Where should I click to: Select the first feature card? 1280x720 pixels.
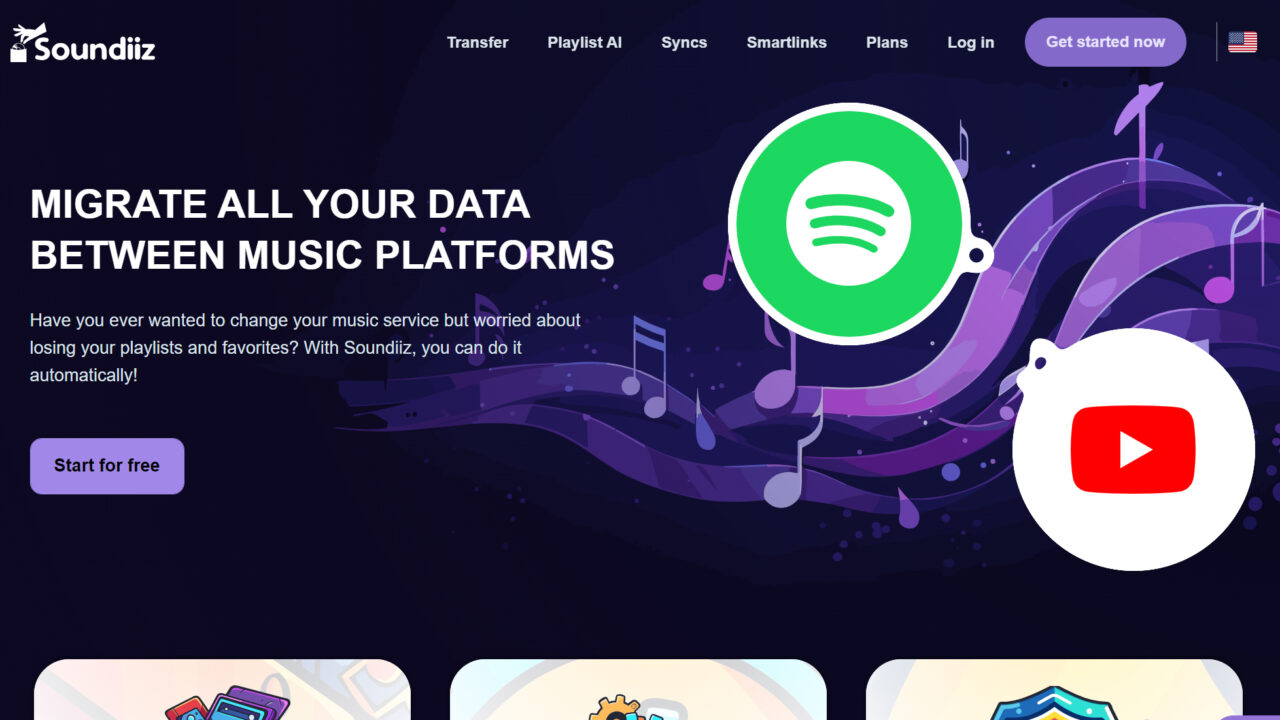[222, 690]
